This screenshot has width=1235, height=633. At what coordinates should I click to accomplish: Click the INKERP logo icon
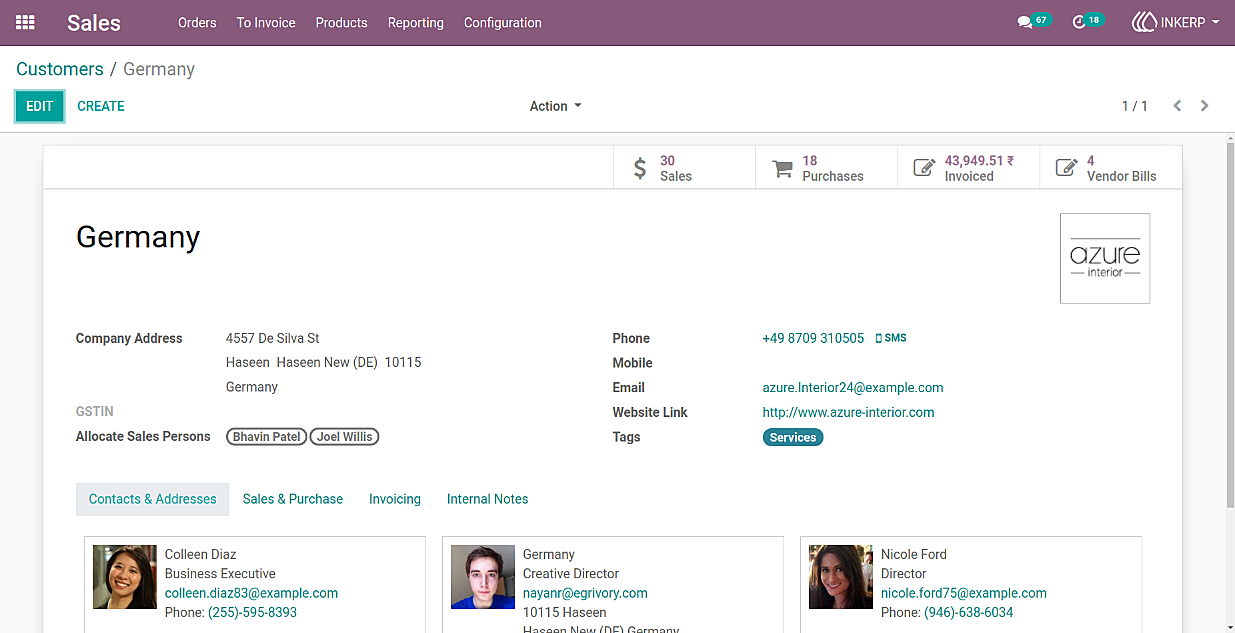(1144, 22)
